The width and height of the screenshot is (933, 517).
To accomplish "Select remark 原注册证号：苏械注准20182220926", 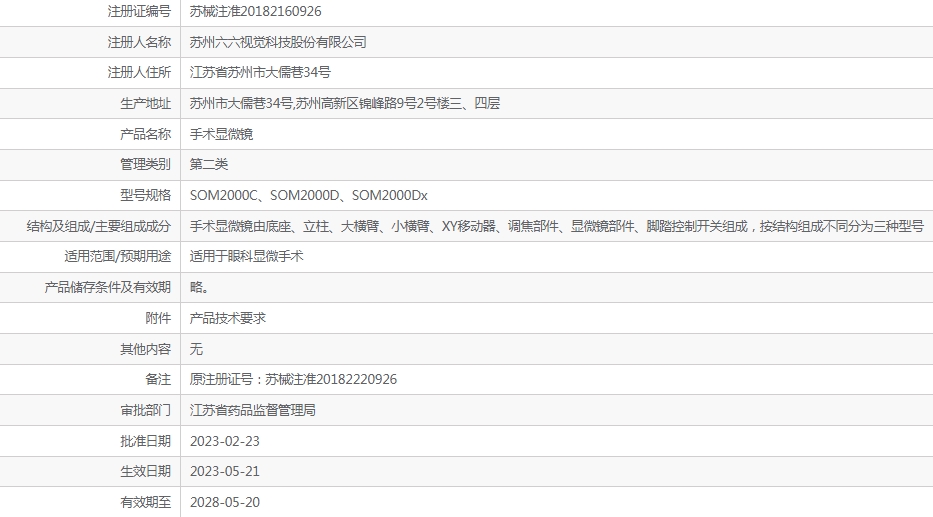I will pyautogui.click(x=293, y=380).
